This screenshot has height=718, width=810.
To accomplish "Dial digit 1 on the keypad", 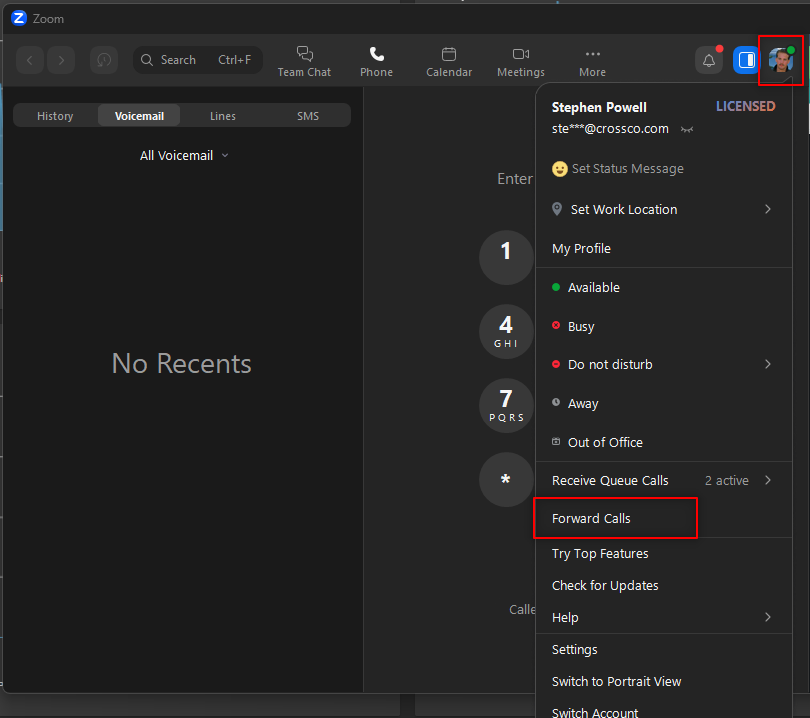I will (506, 257).
